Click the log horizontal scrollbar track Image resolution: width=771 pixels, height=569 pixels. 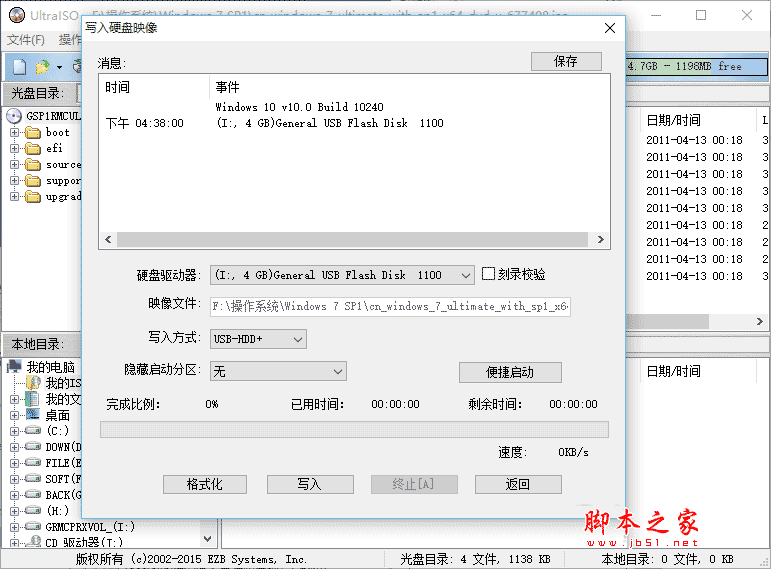[353, 240]
